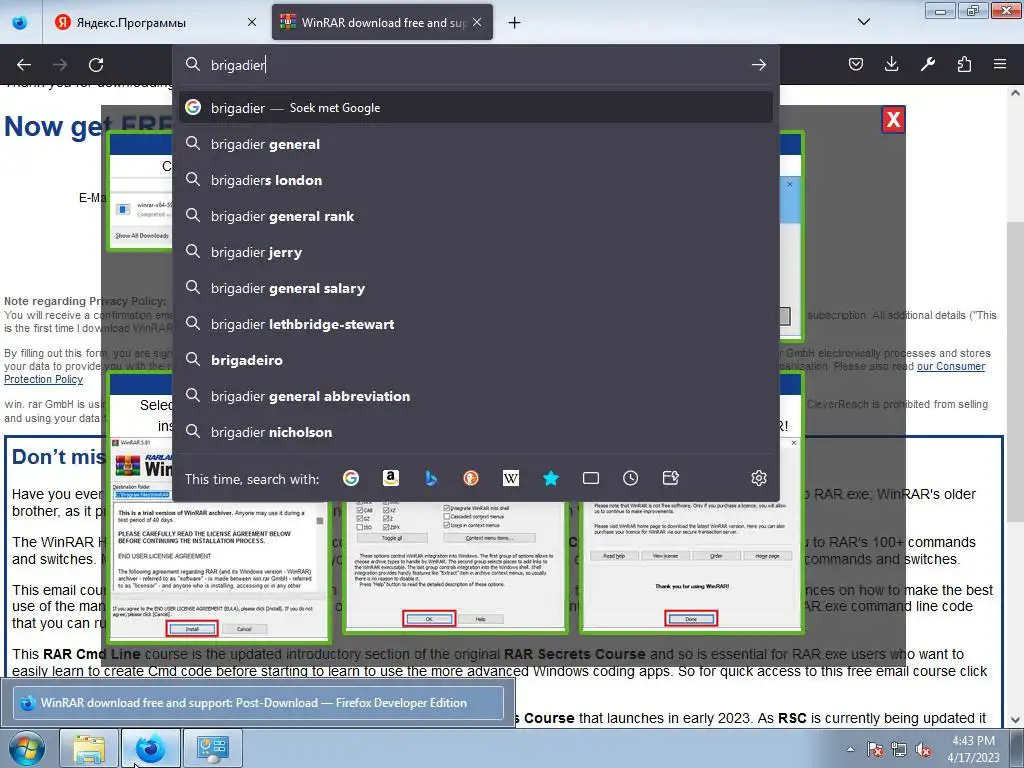Pick suggestion 'brigadier general salary'
Screen dimensions: 1024x768
[475, 288]
